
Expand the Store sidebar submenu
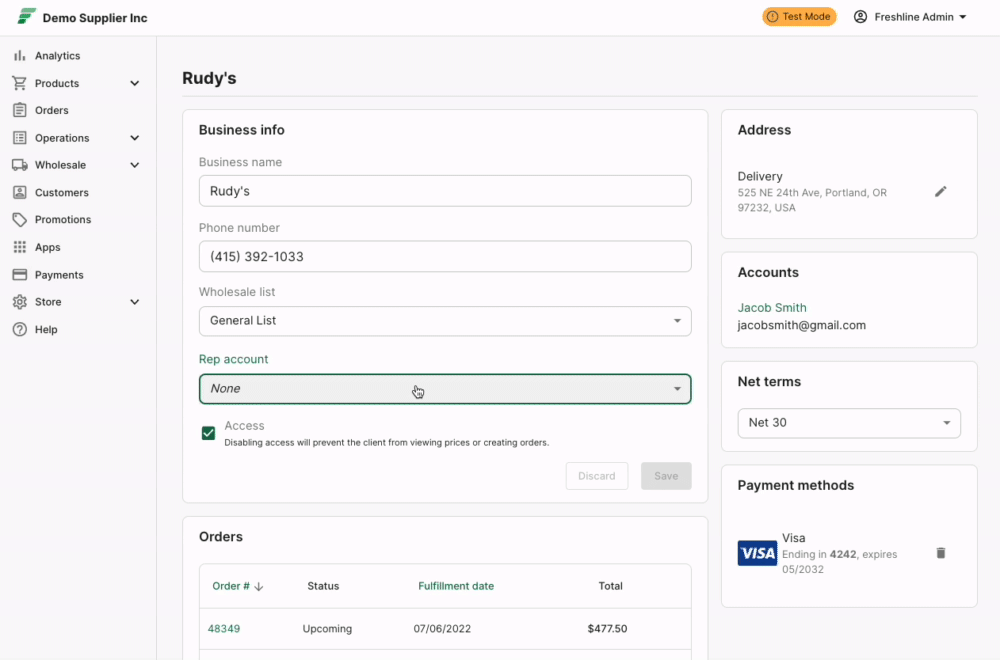tap(135, 302)
